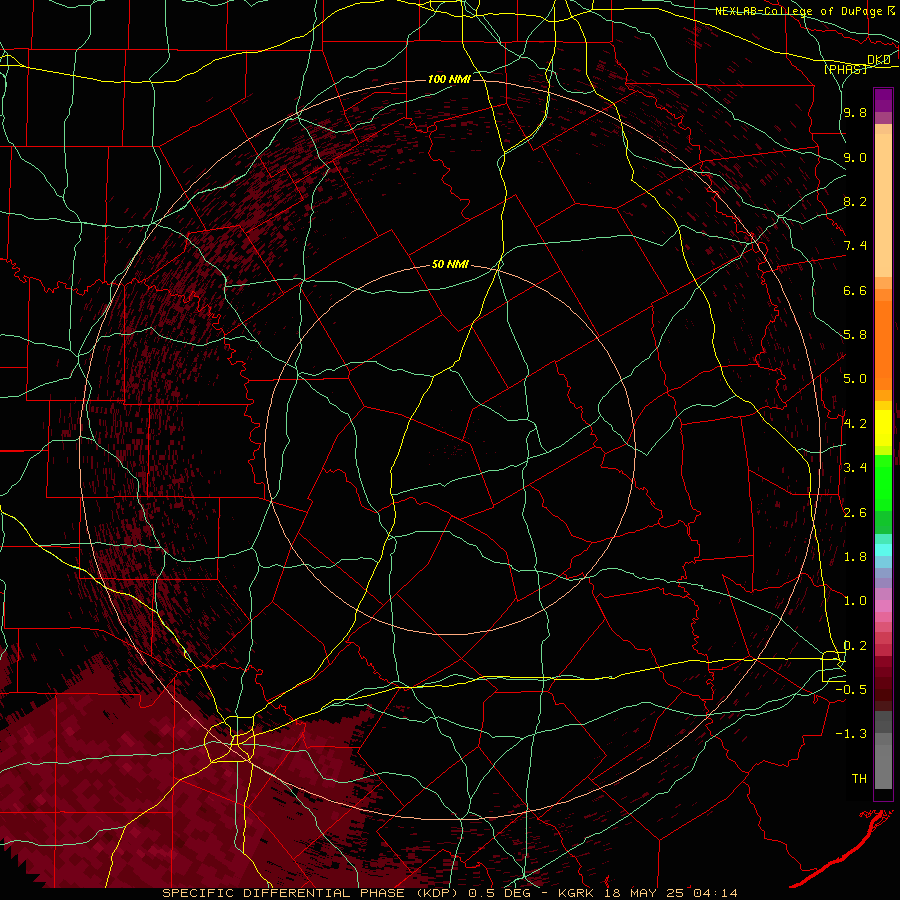Click the [PHAS] label above the color scale
The image size is (900, 900).
point(845,69)
